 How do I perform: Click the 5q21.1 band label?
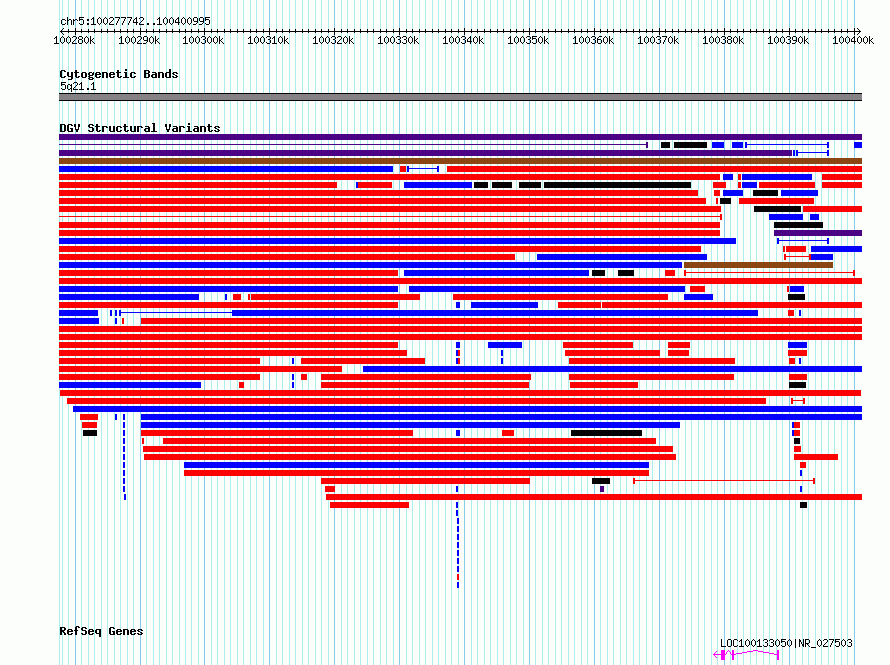(x=78, y=86)
